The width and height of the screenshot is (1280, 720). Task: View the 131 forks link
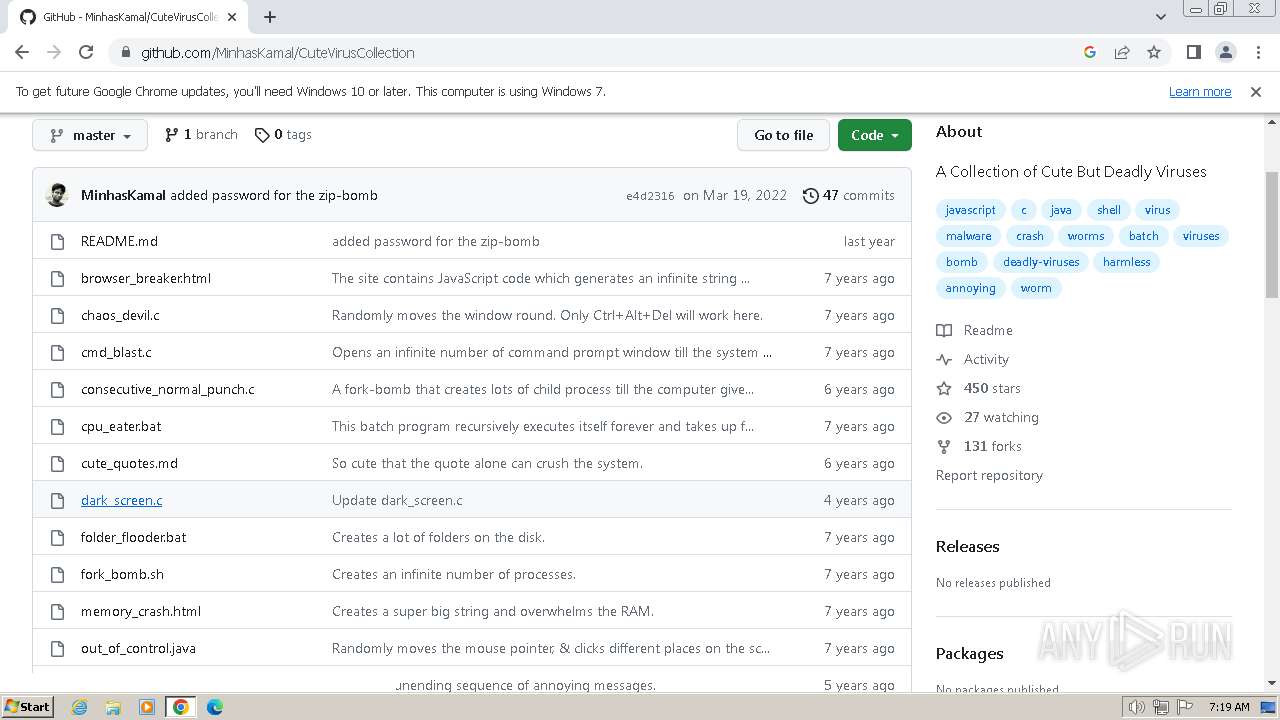(x=979, y=446)
